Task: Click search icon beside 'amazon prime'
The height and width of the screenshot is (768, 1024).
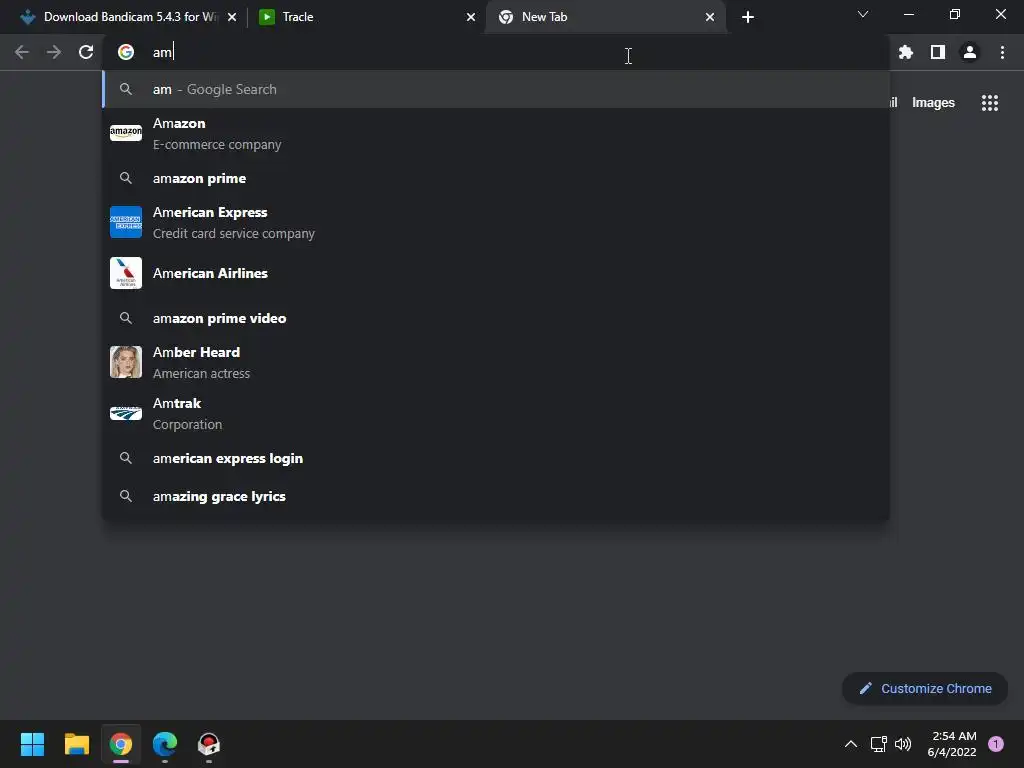Action: [x=126, y=178]
